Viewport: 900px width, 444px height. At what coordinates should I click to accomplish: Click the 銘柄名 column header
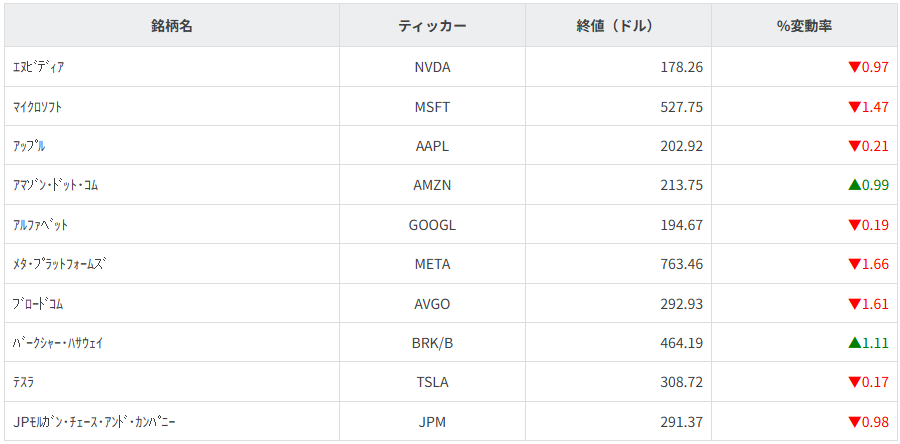[x=172, y=26]
